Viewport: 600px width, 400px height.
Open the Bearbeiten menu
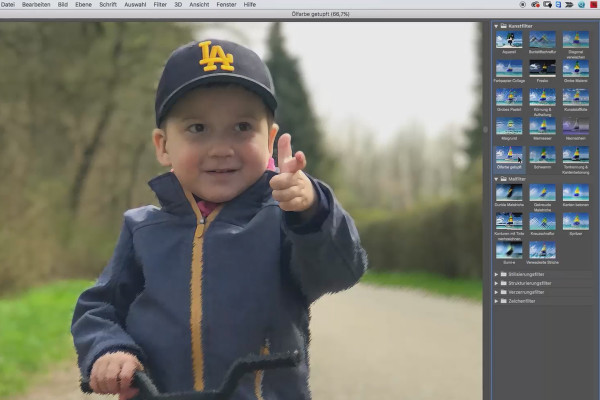(36, 5)
